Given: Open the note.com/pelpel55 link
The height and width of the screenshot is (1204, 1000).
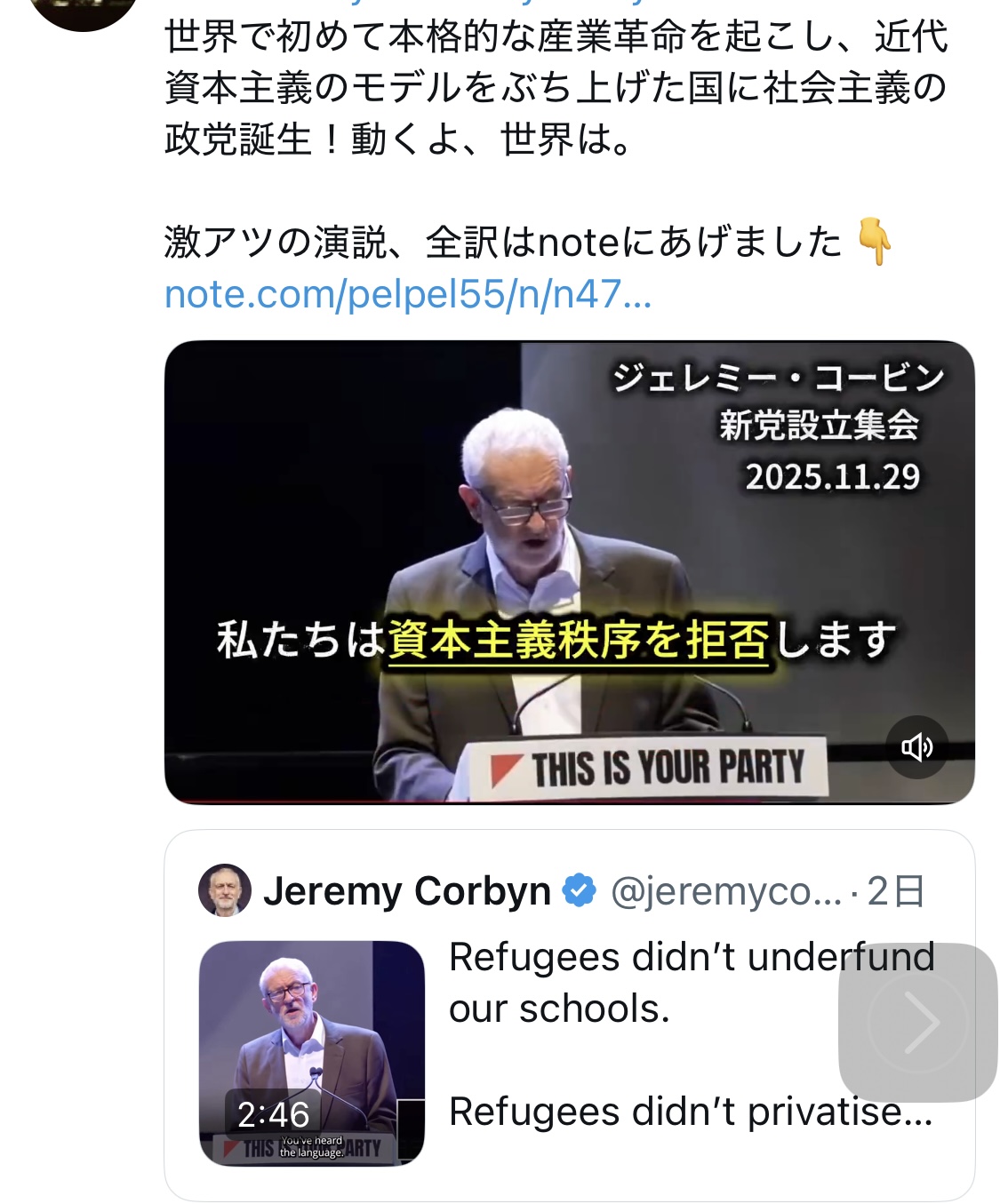Looking at the screenshot, I should click(408, 294).
